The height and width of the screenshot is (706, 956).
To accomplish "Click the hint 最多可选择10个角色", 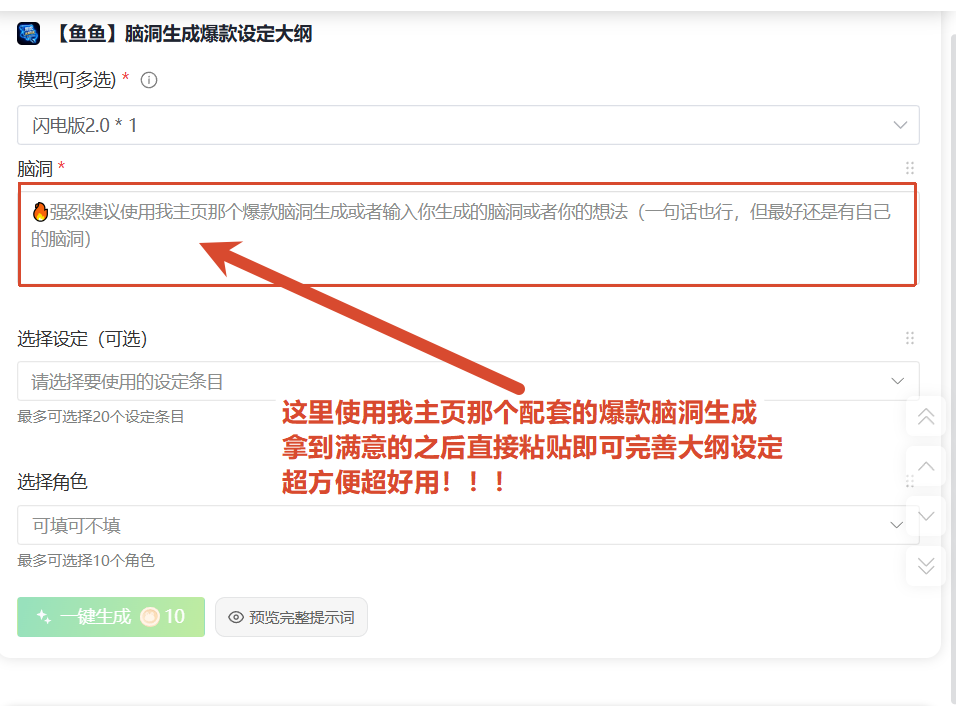I will [86, 561].
